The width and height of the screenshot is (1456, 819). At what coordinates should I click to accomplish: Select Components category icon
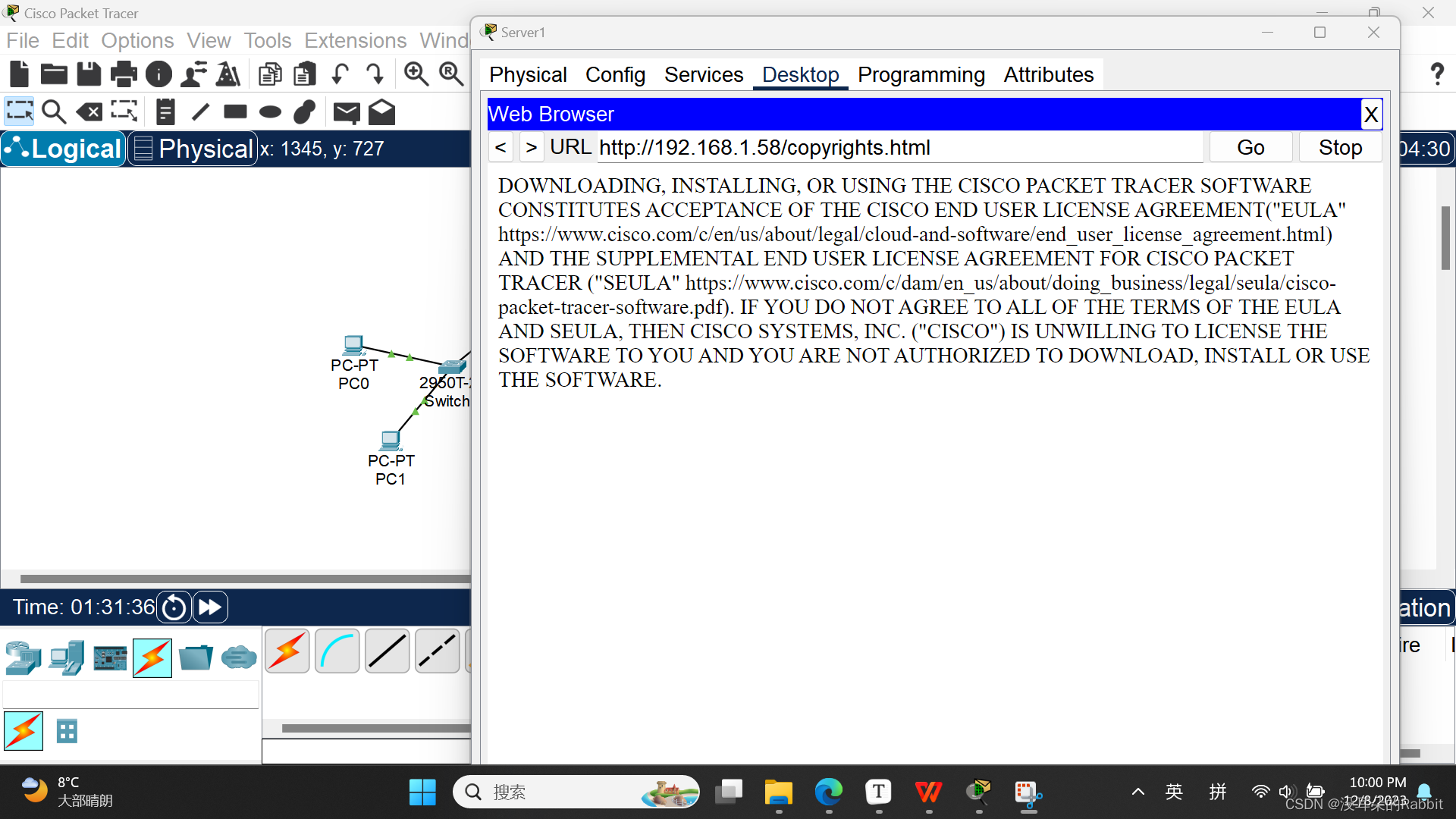pyautogui.click(x=110, y=657)
